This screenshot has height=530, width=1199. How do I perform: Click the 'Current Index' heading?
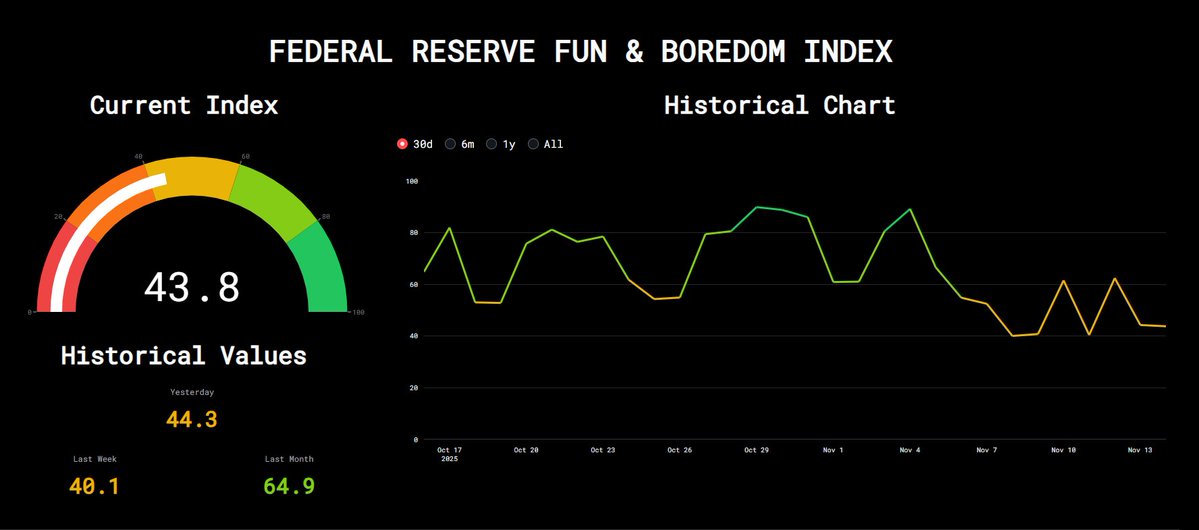(x=184, y=105)
